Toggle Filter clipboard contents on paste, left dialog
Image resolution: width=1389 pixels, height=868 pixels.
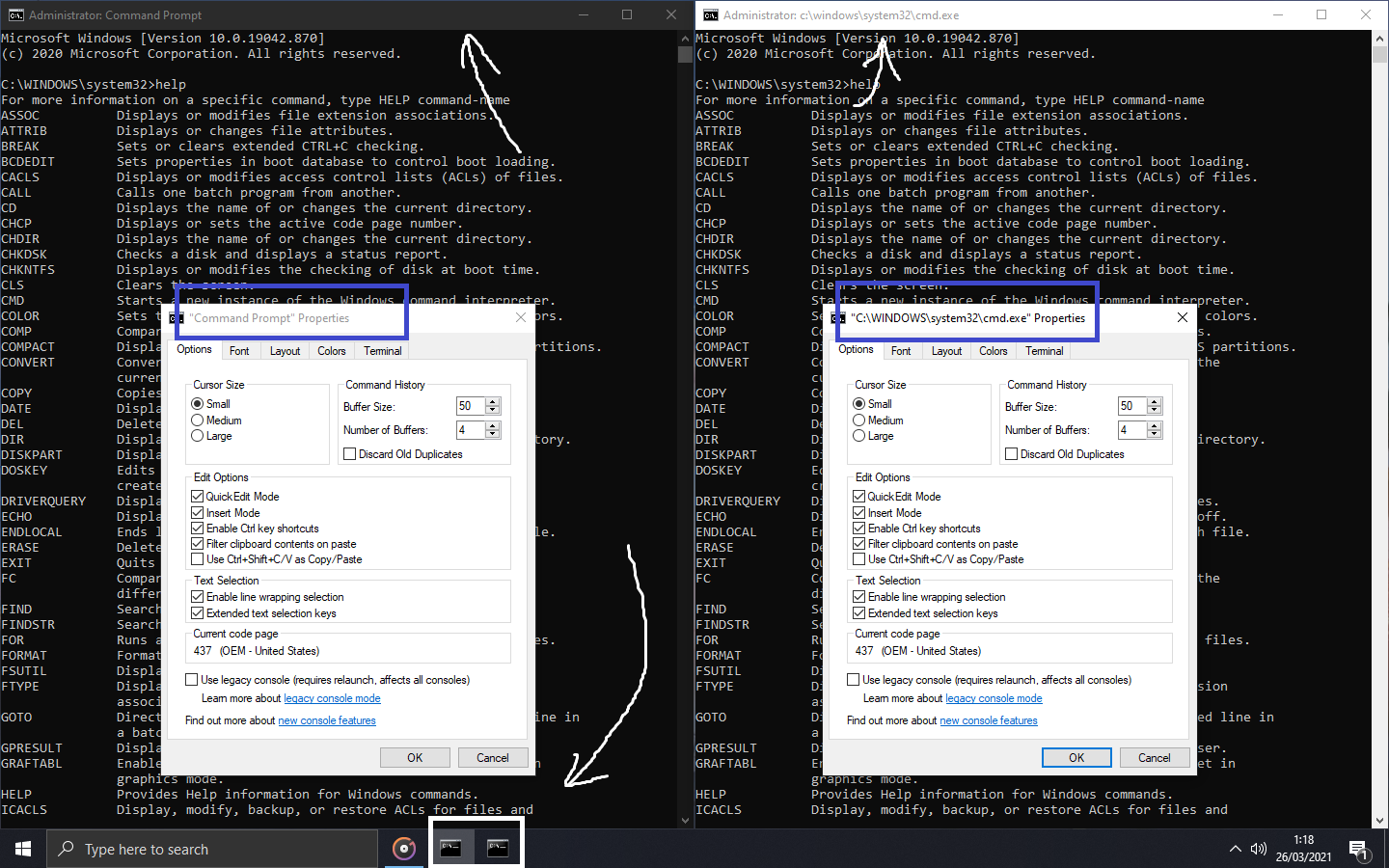coord(198,544)
